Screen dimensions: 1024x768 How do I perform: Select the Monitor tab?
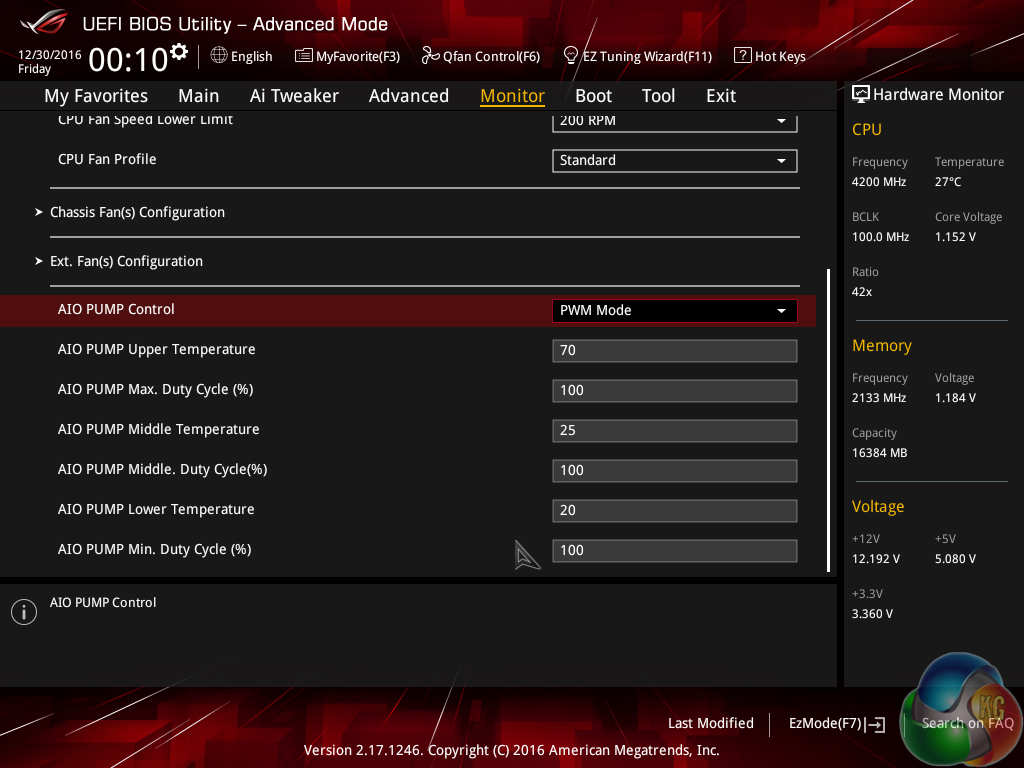513,96
